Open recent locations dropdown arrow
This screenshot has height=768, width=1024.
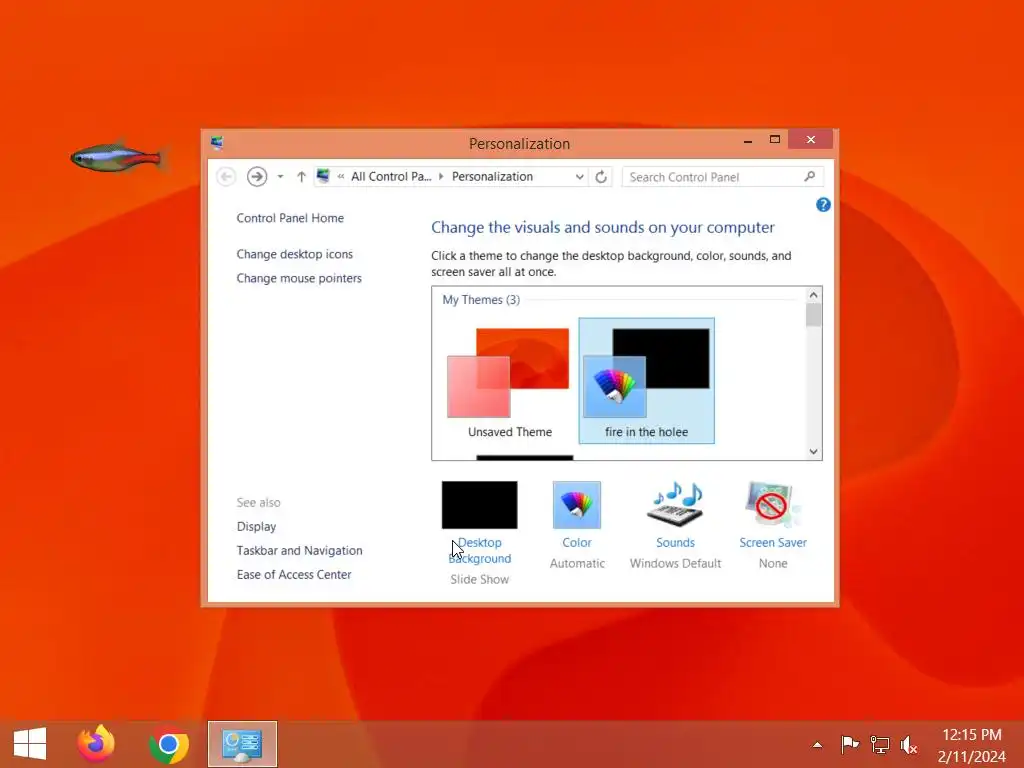click(x=280, y=176)
